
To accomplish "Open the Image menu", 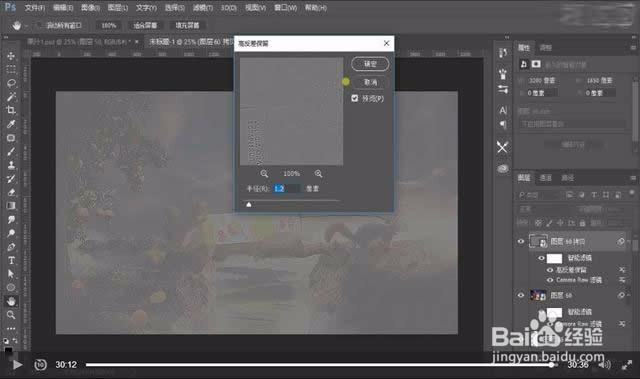I will [x=90, y=8].
